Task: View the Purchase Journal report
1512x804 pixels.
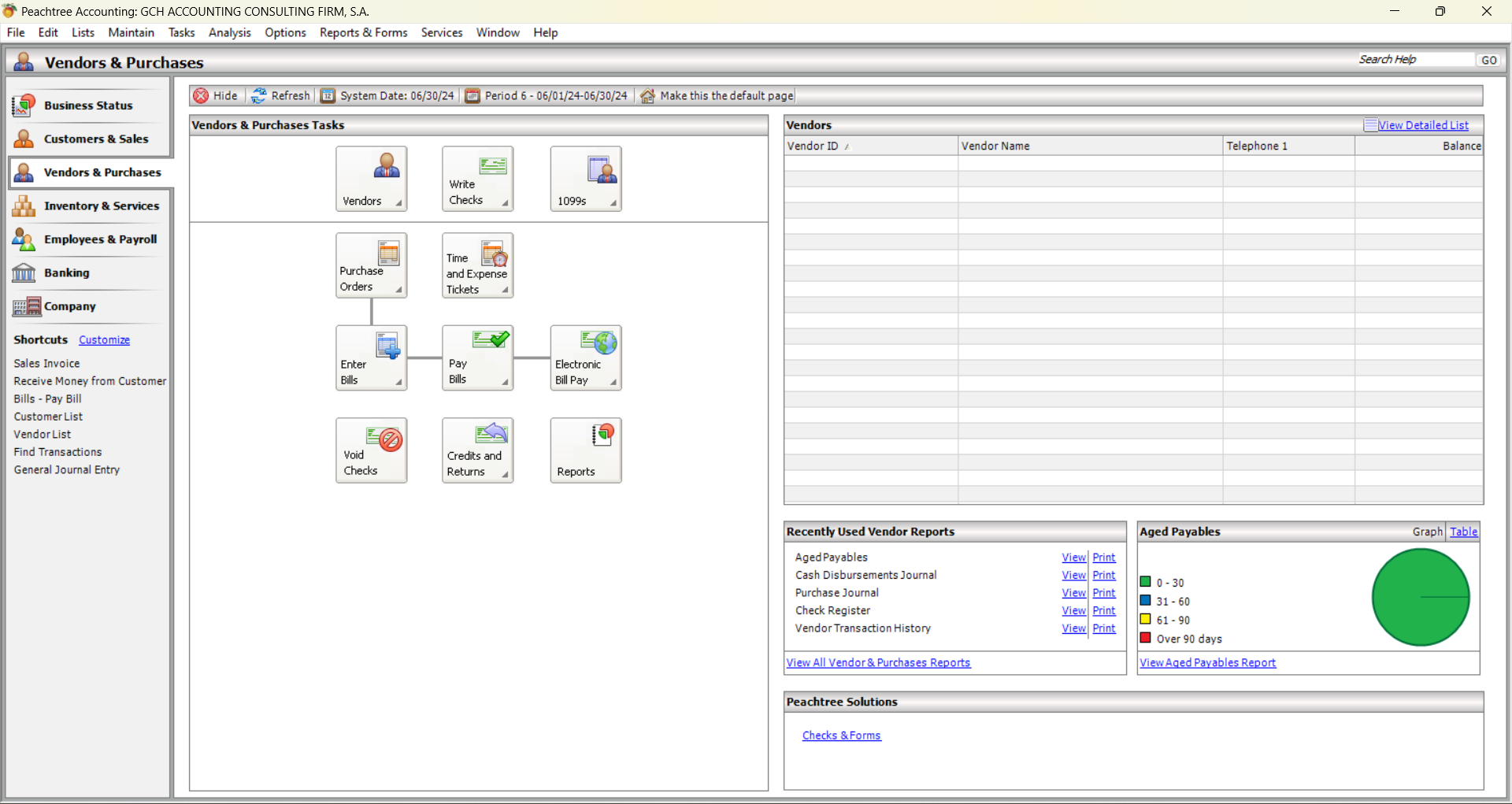Action: (1073, 593)
